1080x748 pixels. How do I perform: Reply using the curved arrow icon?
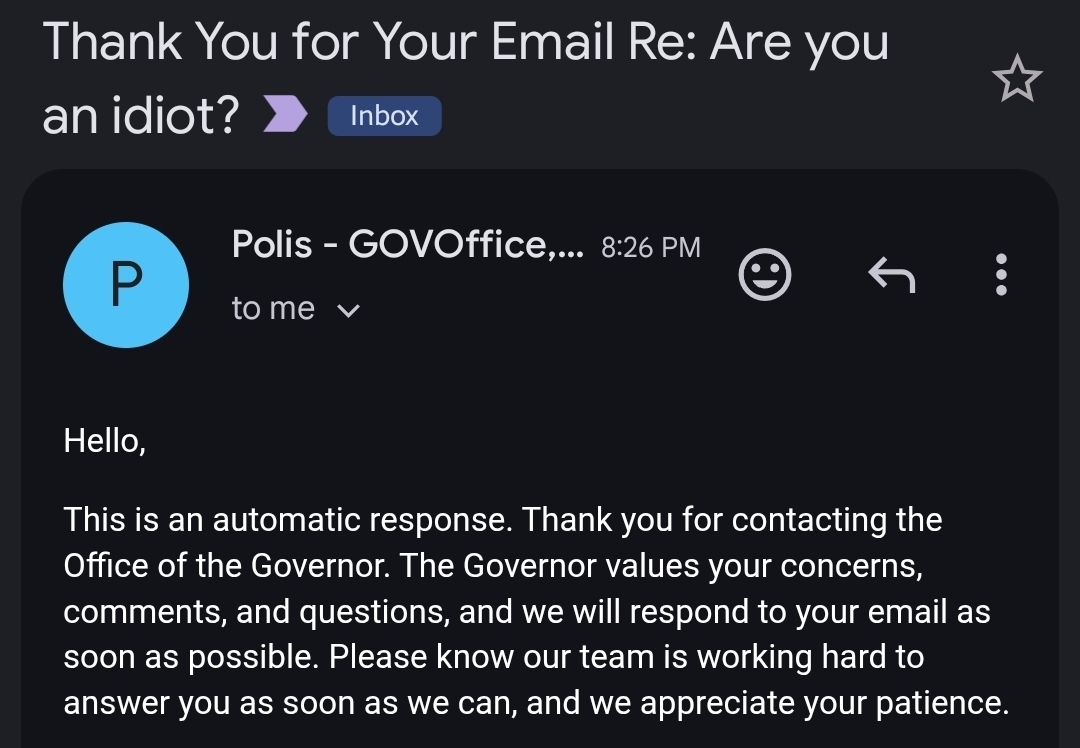point(890,274)
